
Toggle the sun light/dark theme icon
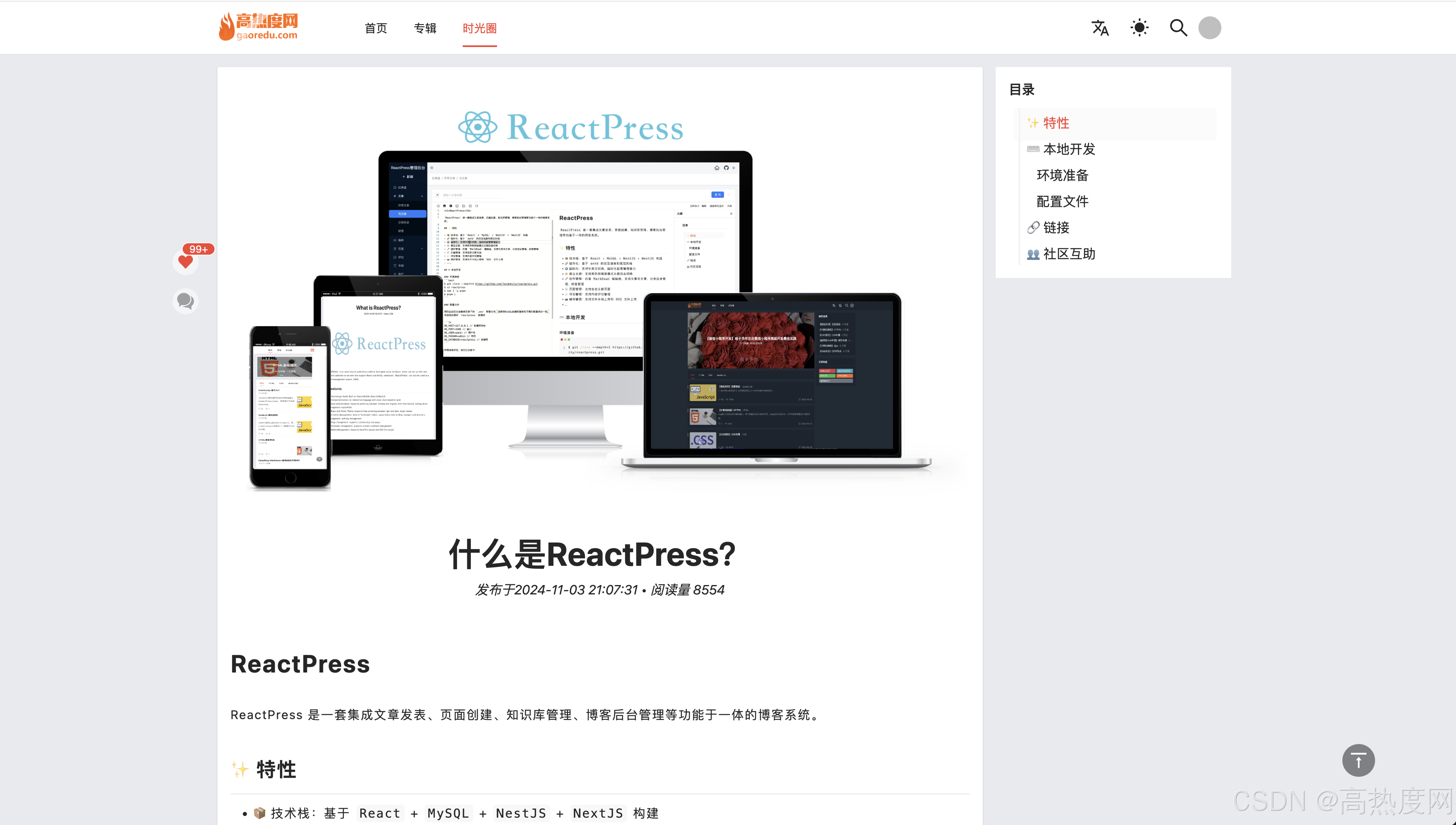coord(1139,28)
